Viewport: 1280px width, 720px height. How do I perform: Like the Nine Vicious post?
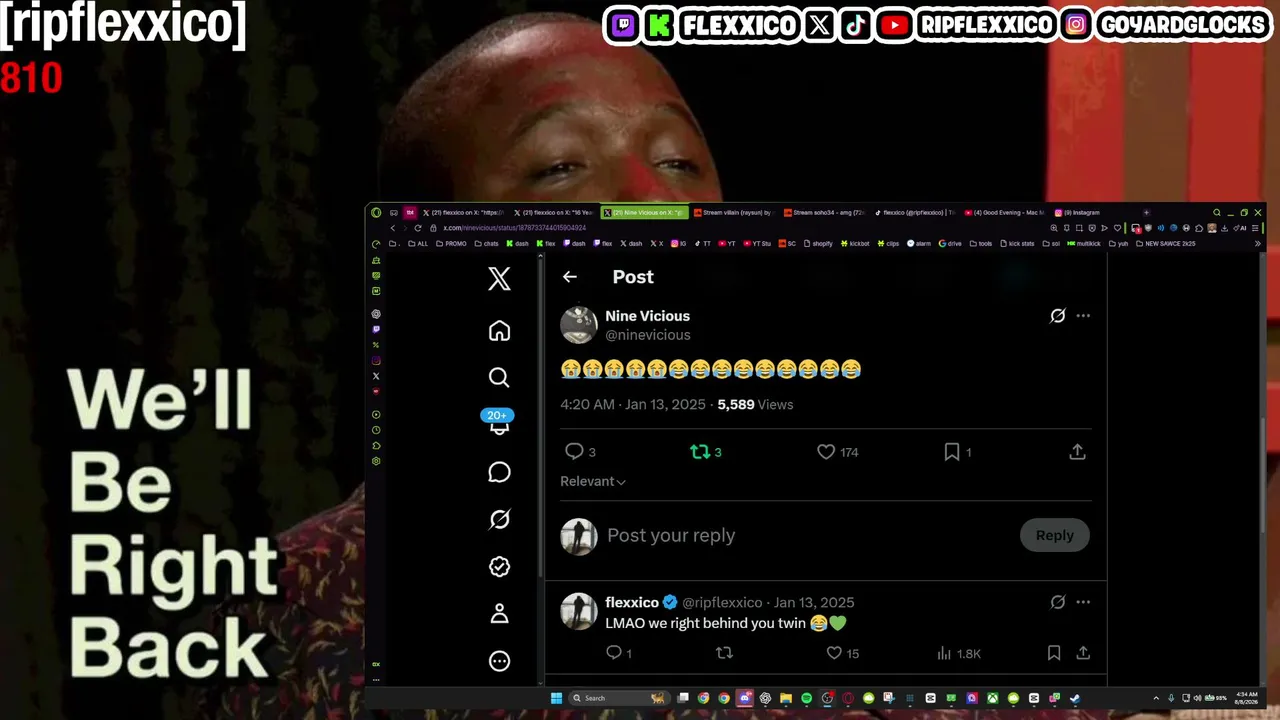tap(826, 452)
